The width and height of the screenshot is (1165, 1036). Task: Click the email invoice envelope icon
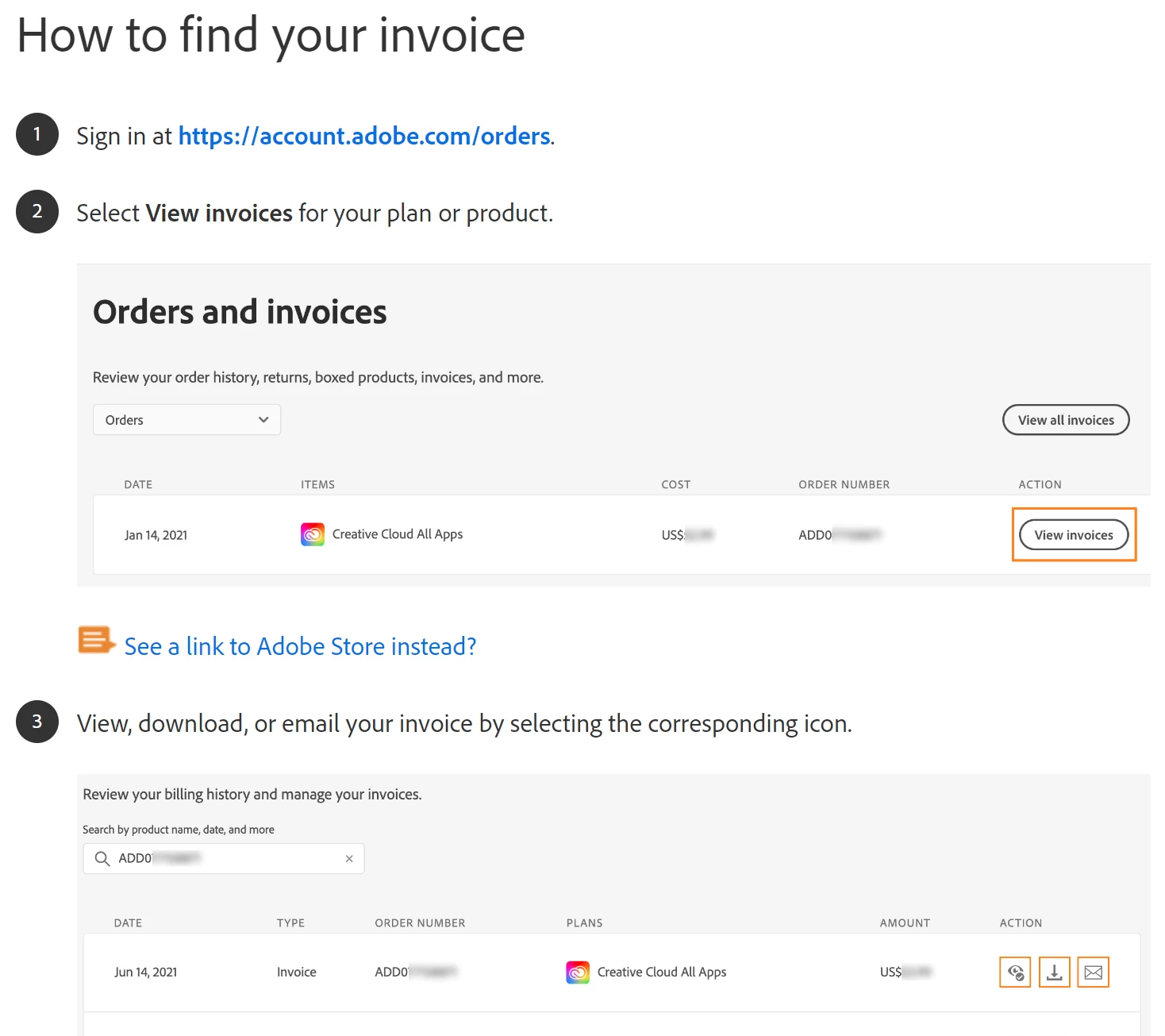[x=1093, y=972]
